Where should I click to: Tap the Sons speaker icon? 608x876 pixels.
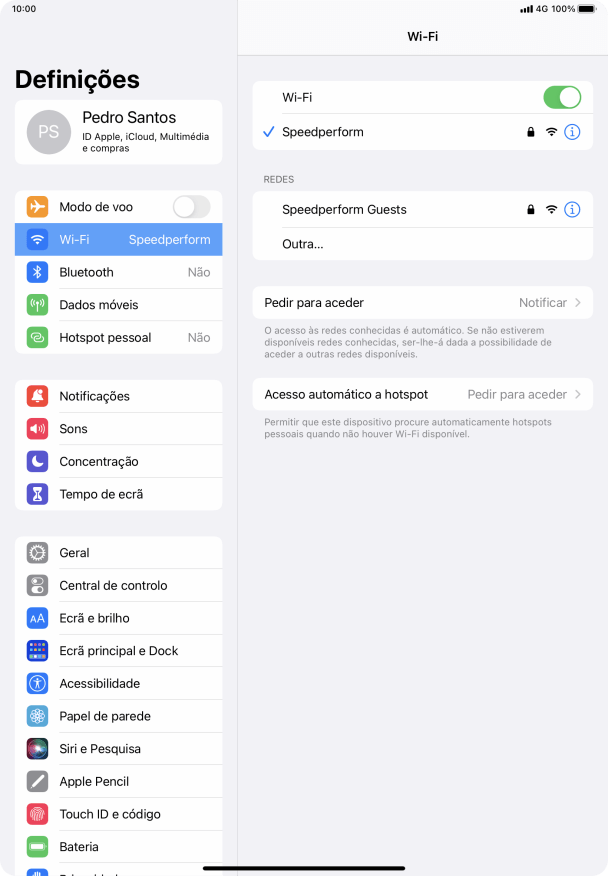37,429
